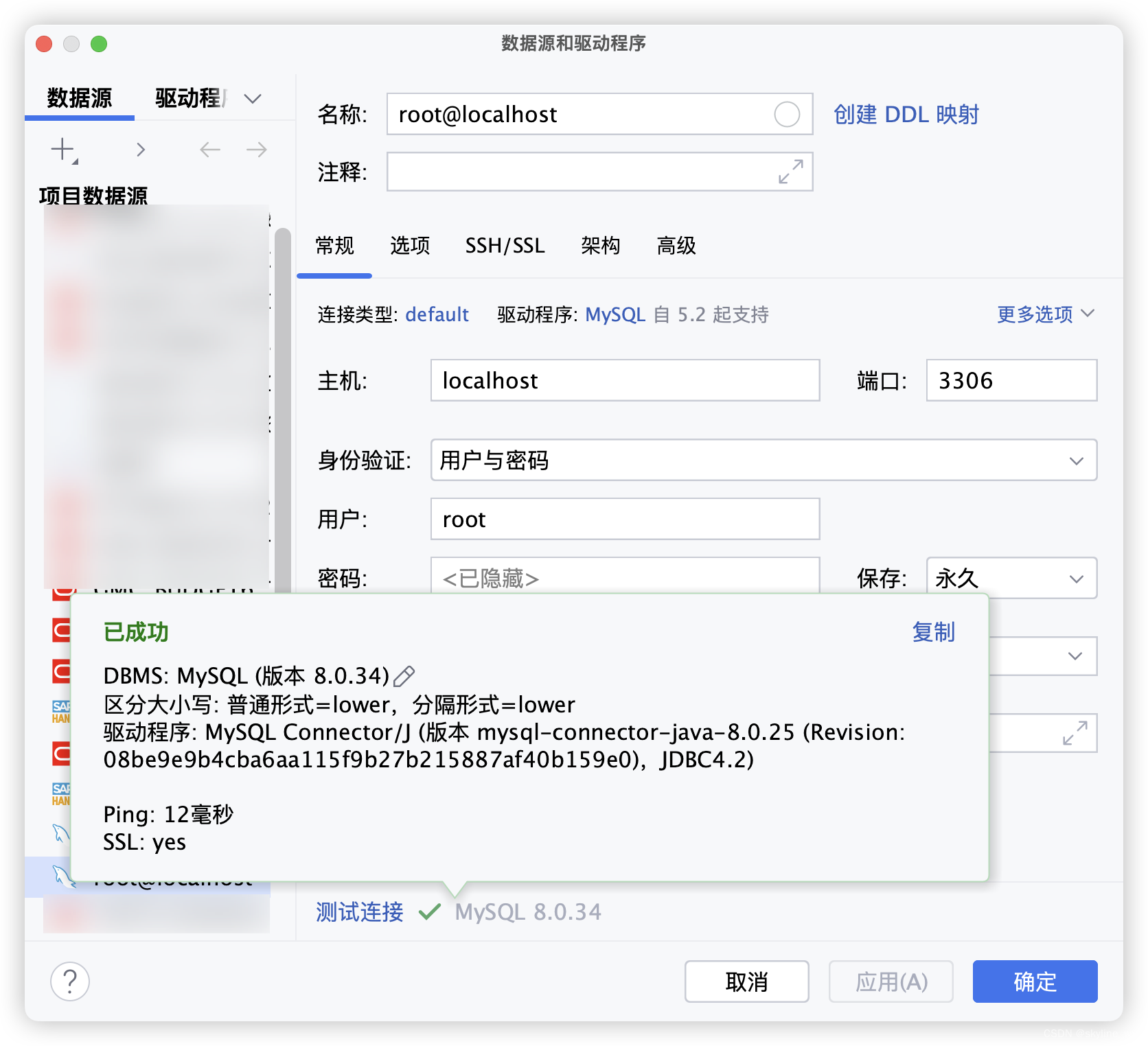The image size is (1148, 1046).
Task: Open the hidden tabs chevron next to 驱动程序
Action: 252,98
